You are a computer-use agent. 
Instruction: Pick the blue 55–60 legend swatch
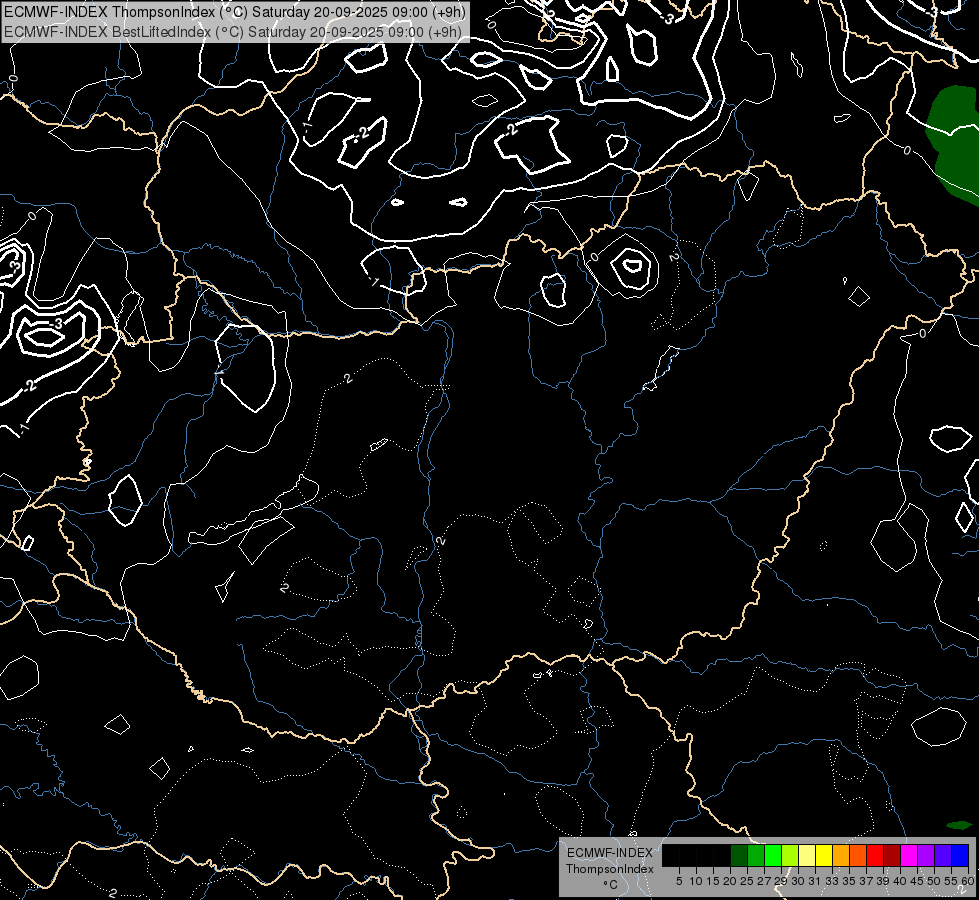(959, 855)
